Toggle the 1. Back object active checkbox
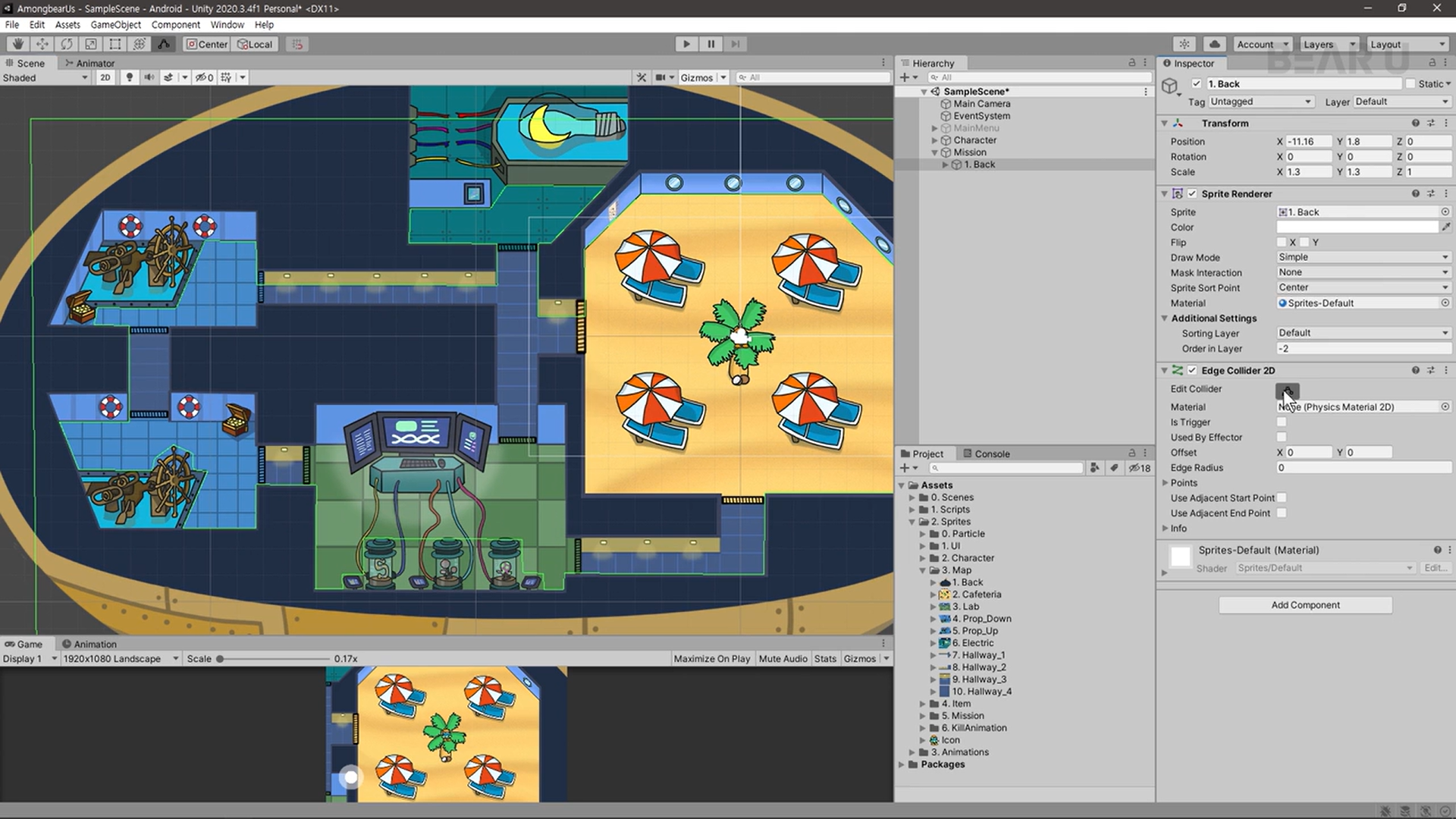 tap(1197, 83)
